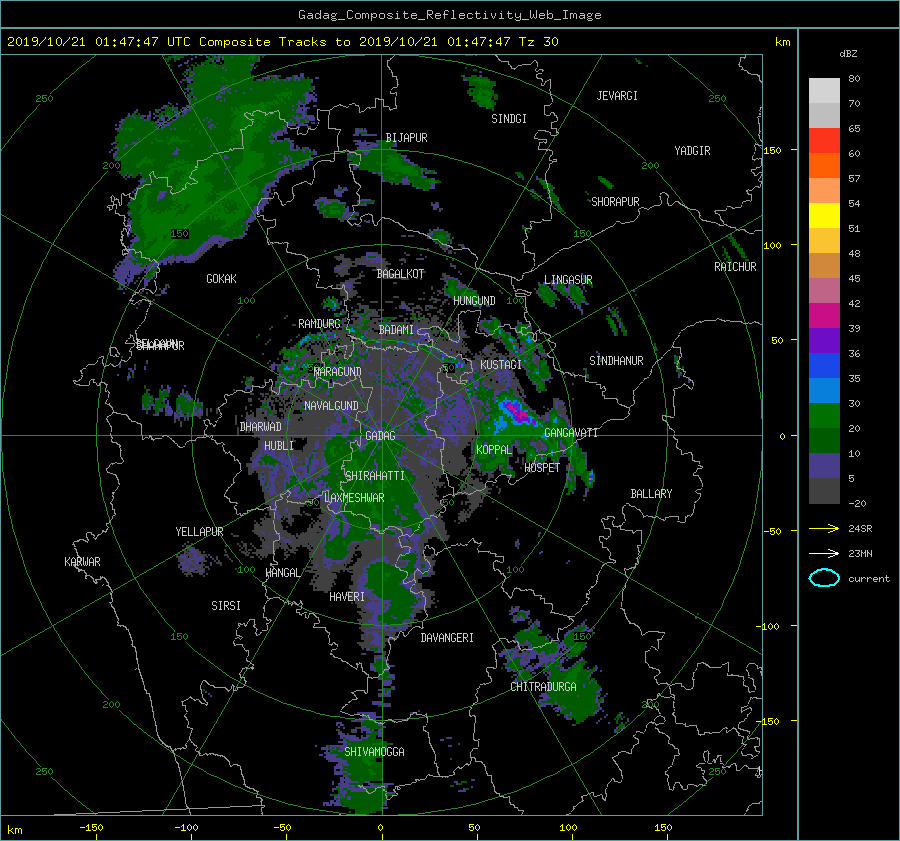Click the BADAMI city label
The width and height of the screenshot is (900, 841).
396,330
